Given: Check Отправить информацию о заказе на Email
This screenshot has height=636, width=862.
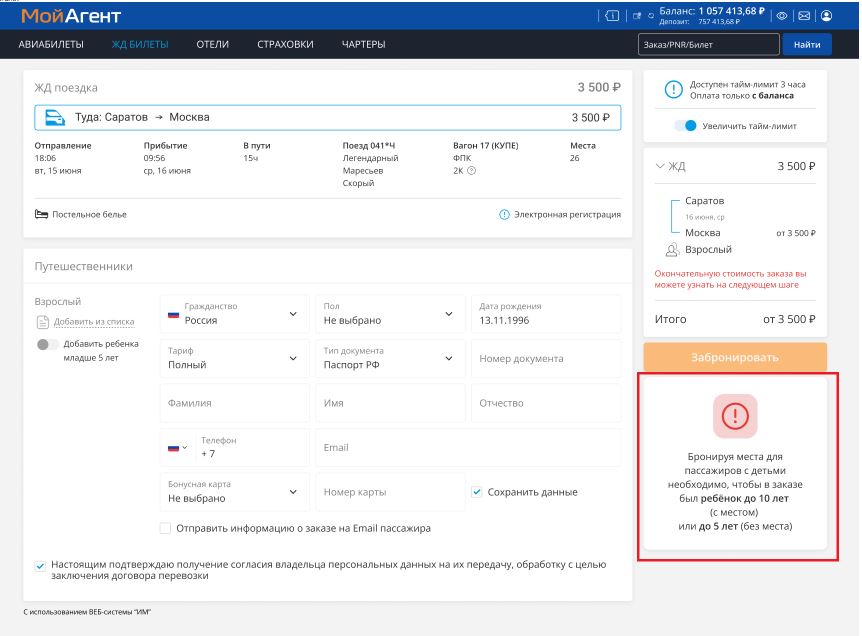Looking at the screenshot, I should [165, 528].
